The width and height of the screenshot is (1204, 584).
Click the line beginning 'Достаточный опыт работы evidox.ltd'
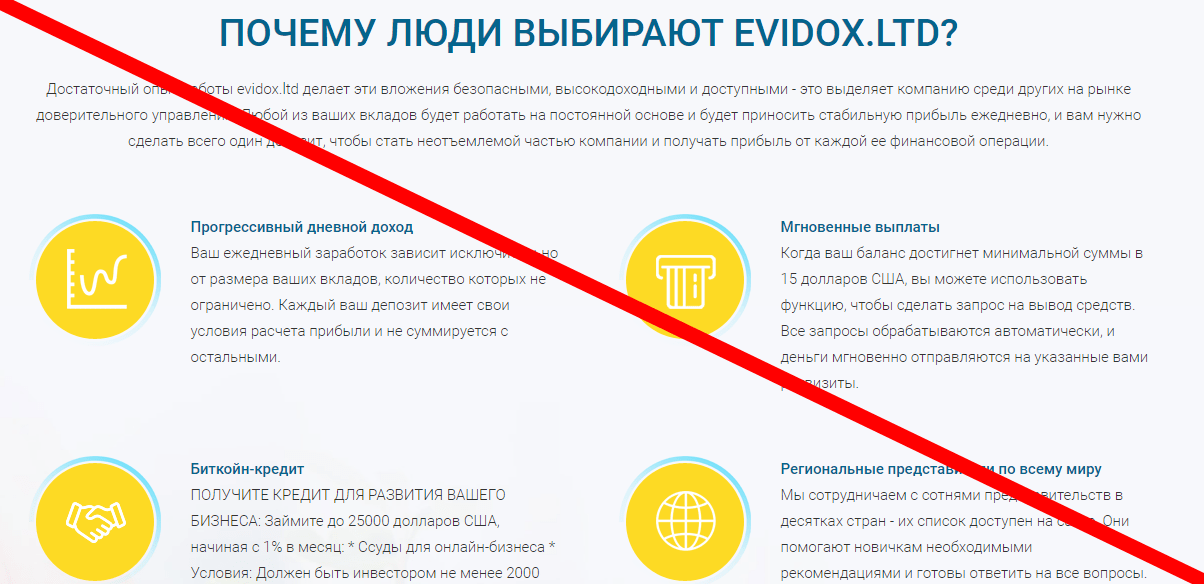click(588, 89)
